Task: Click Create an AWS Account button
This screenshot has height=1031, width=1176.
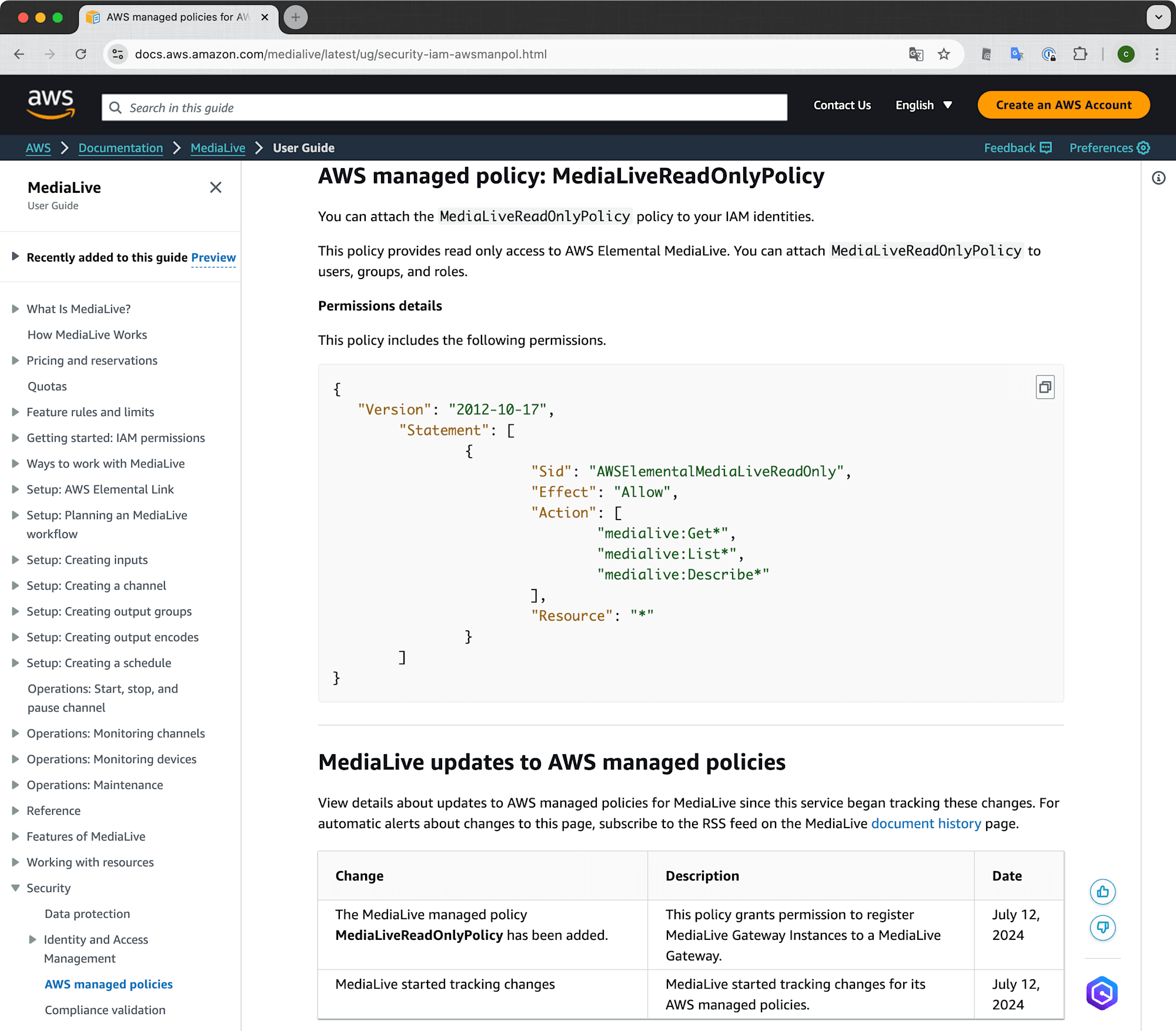Action: pyautogui.click(x=1063, y=105)
